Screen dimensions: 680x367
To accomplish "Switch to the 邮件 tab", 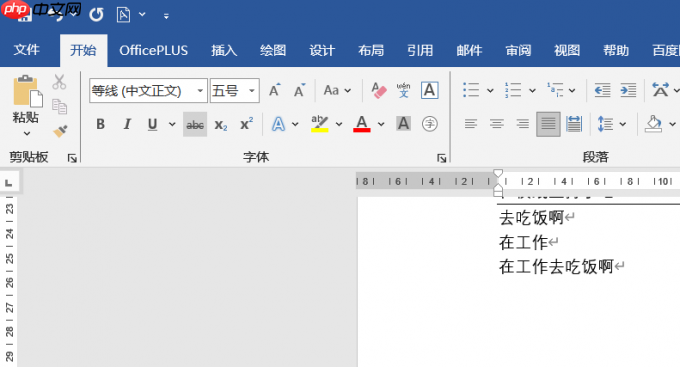I will (469, 50).
